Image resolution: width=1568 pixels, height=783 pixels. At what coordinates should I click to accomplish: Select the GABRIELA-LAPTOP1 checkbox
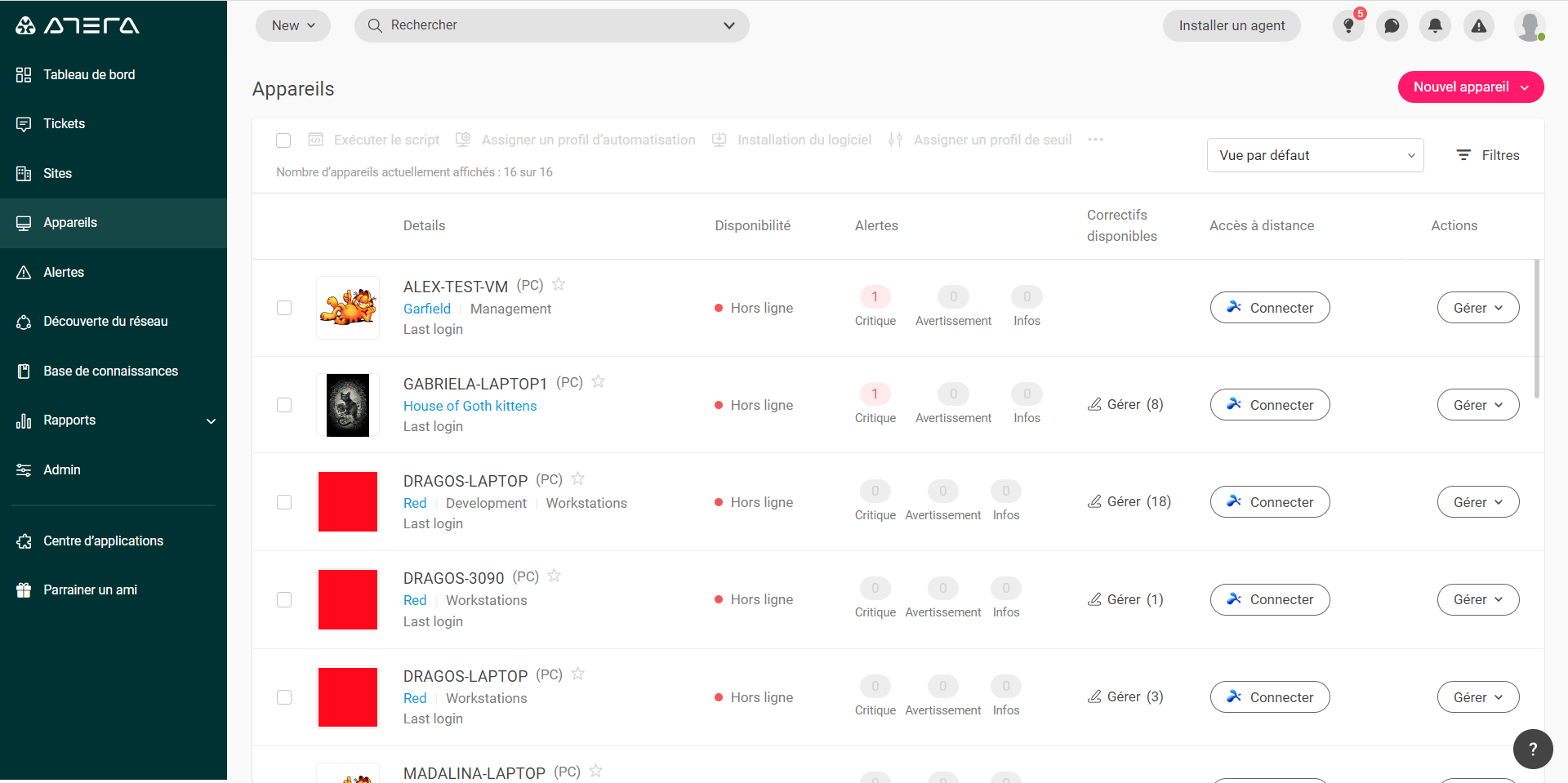pos(284,405)
